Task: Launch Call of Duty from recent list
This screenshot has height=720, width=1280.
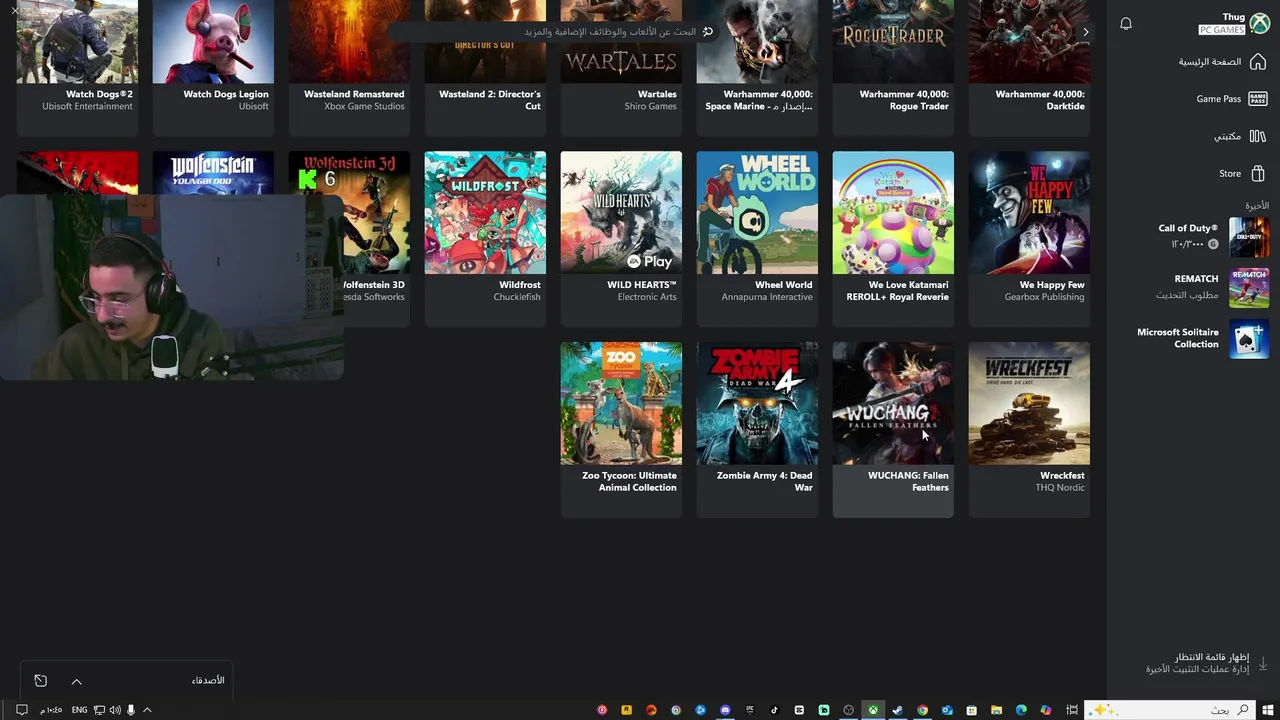Action: tap(1212, 237)
